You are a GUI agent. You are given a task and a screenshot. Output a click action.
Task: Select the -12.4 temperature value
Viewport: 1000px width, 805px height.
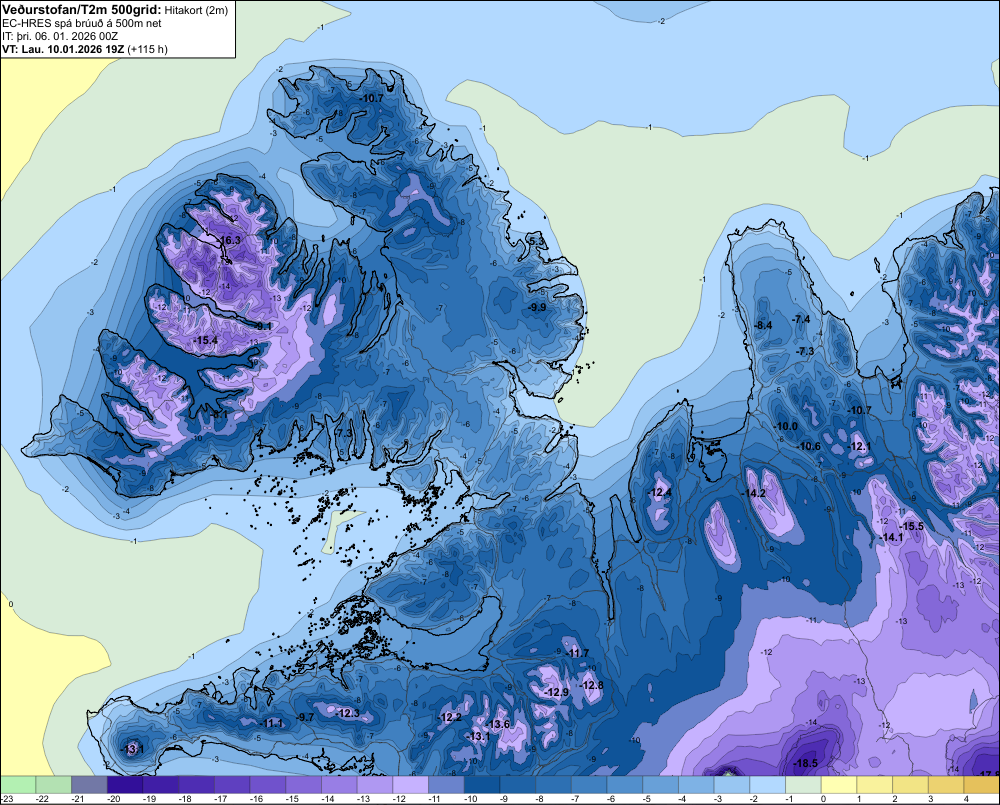659,492
